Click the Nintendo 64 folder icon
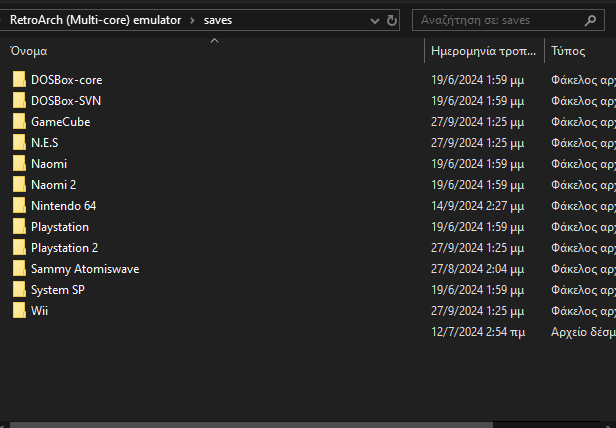The height and width of the screenshot is (428, 616). [19, 205]
